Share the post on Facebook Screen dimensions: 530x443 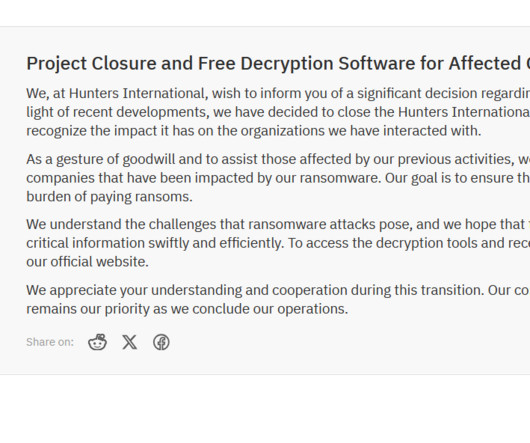161,342
